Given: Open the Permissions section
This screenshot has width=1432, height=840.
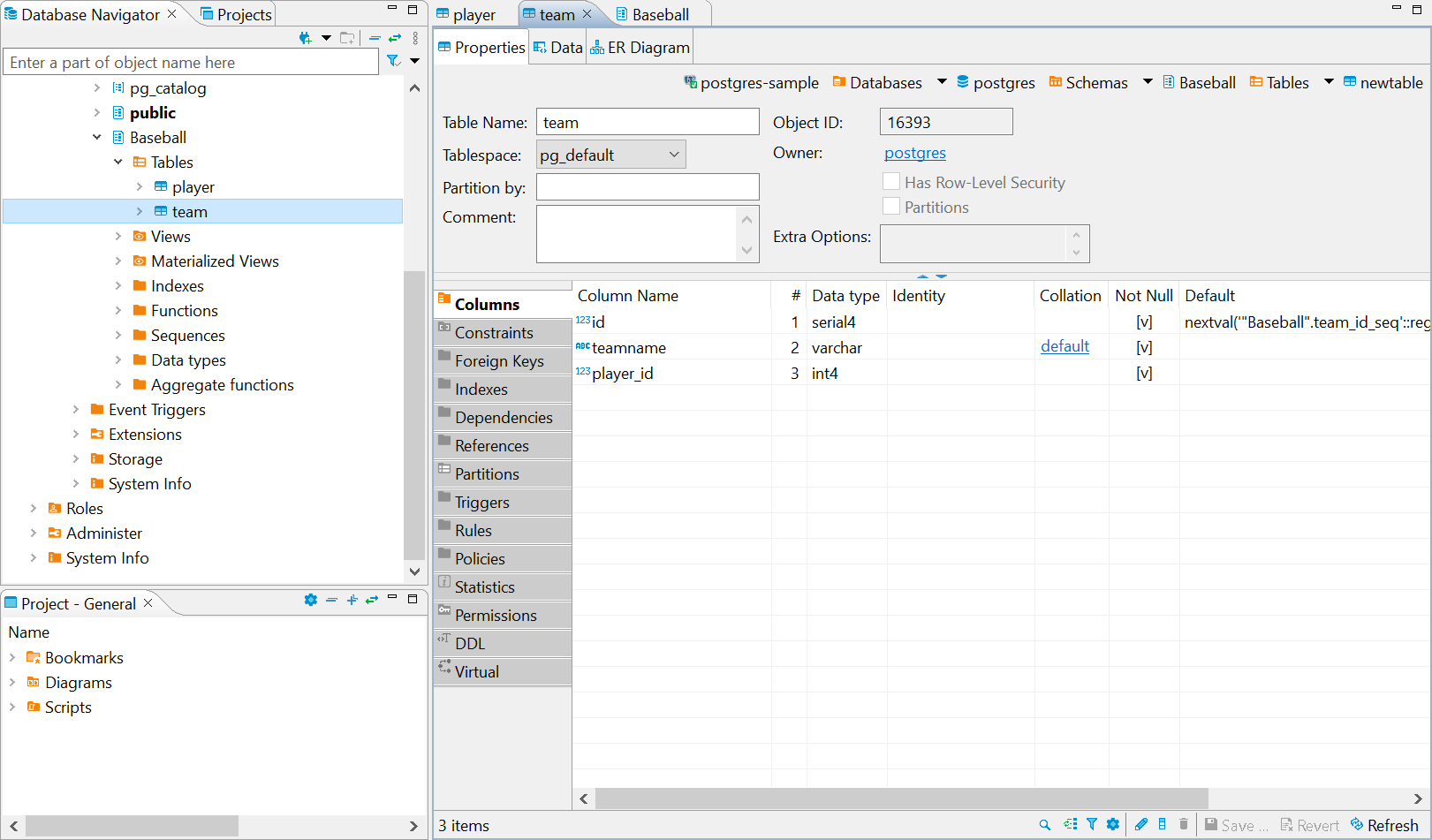Looking at the screenshot, I should pyautogui.click(x=503, y=615).
